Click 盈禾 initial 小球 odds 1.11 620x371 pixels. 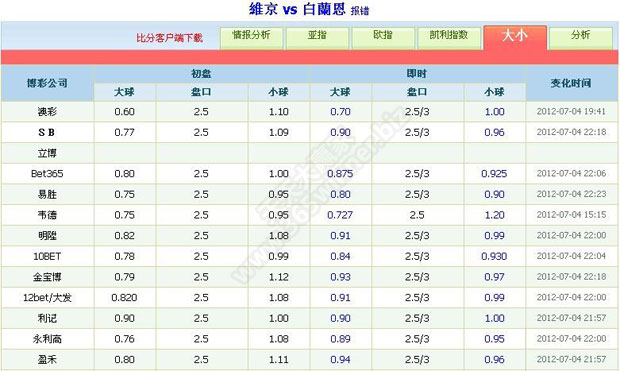(278, 360)
